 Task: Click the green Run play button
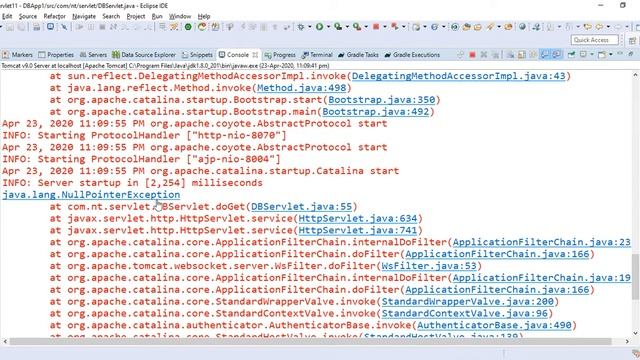coord(319,27)
